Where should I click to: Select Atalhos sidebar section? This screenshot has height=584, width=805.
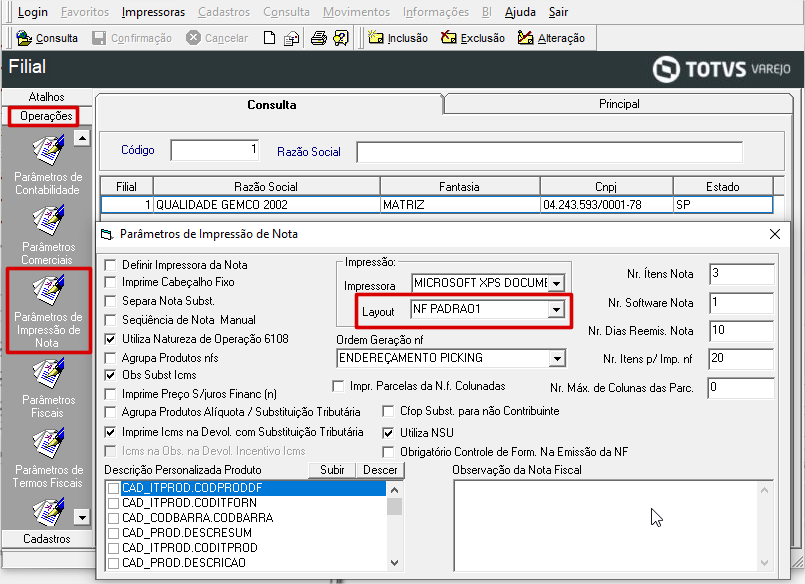point(46,96)
